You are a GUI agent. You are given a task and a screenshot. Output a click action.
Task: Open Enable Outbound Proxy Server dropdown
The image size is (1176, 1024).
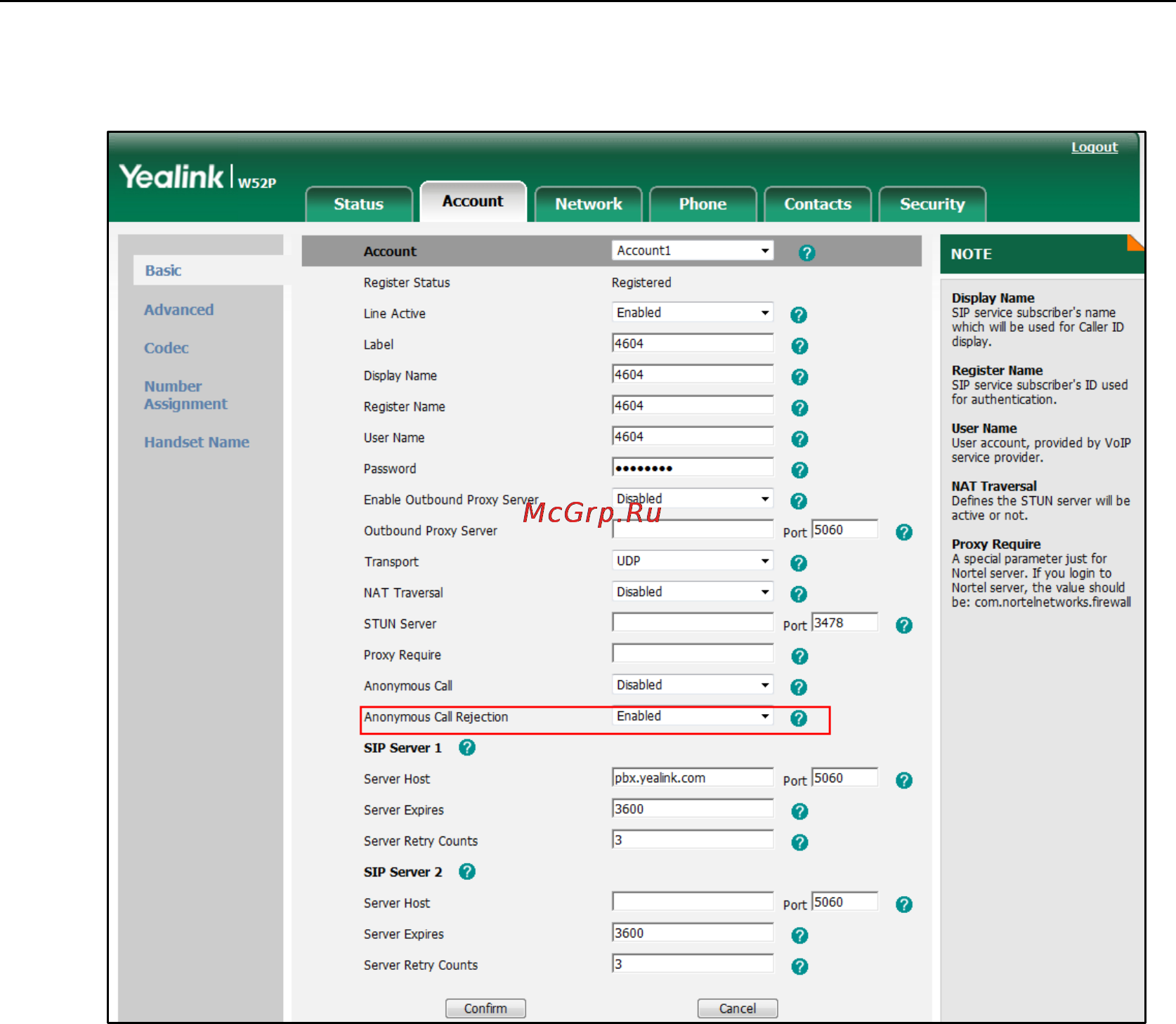[x=693, y=499]
